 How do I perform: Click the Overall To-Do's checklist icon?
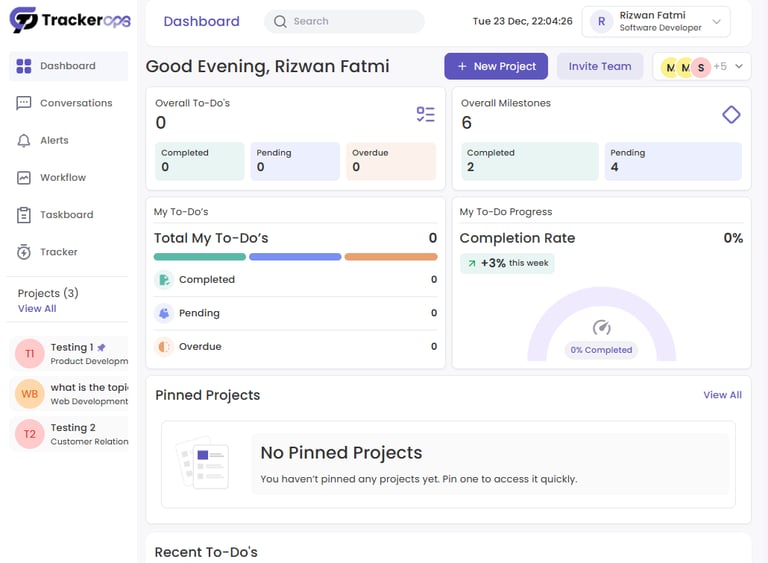tap(426, 115)
